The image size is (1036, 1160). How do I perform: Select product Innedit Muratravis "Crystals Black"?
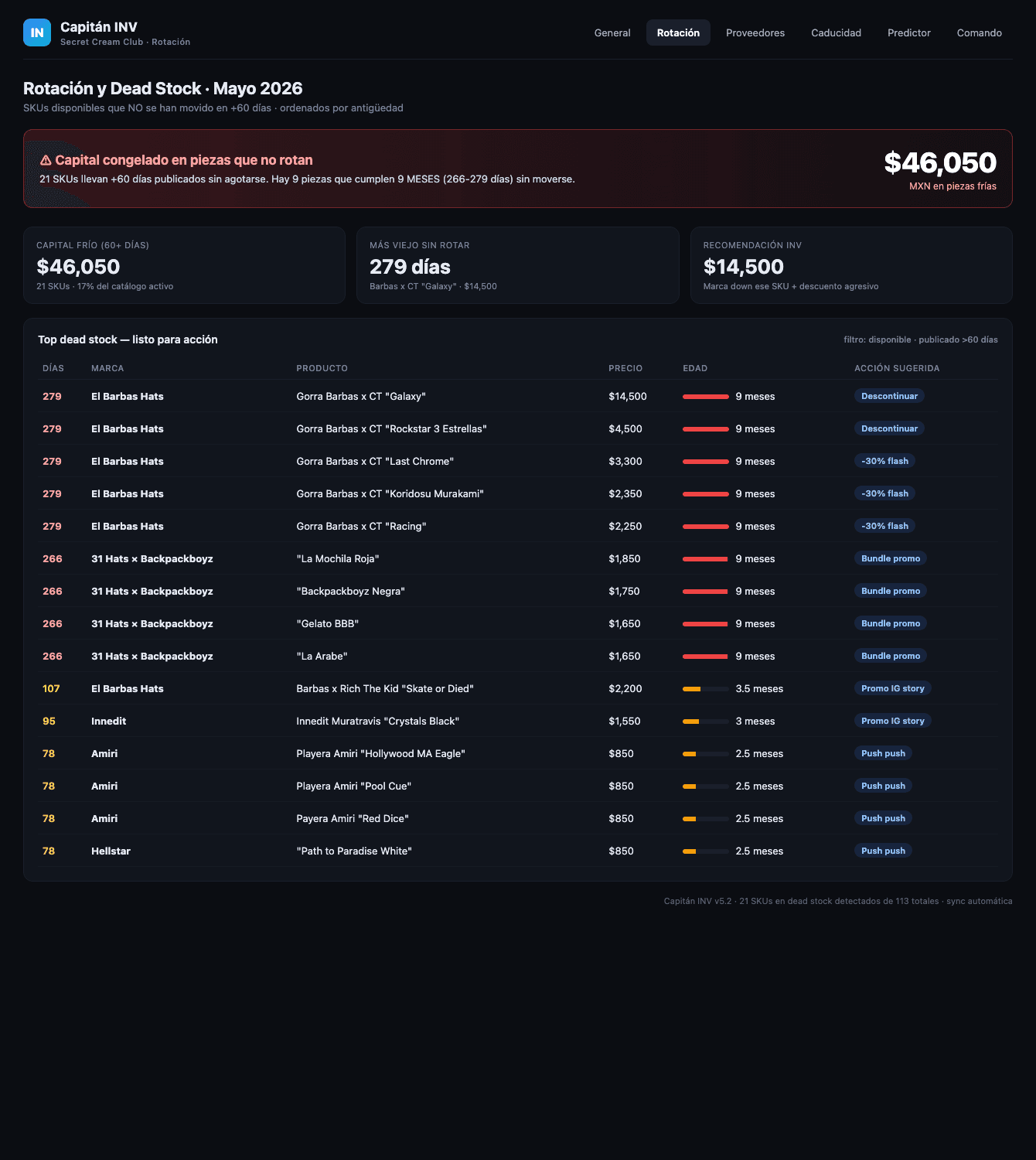click(377, 721)
